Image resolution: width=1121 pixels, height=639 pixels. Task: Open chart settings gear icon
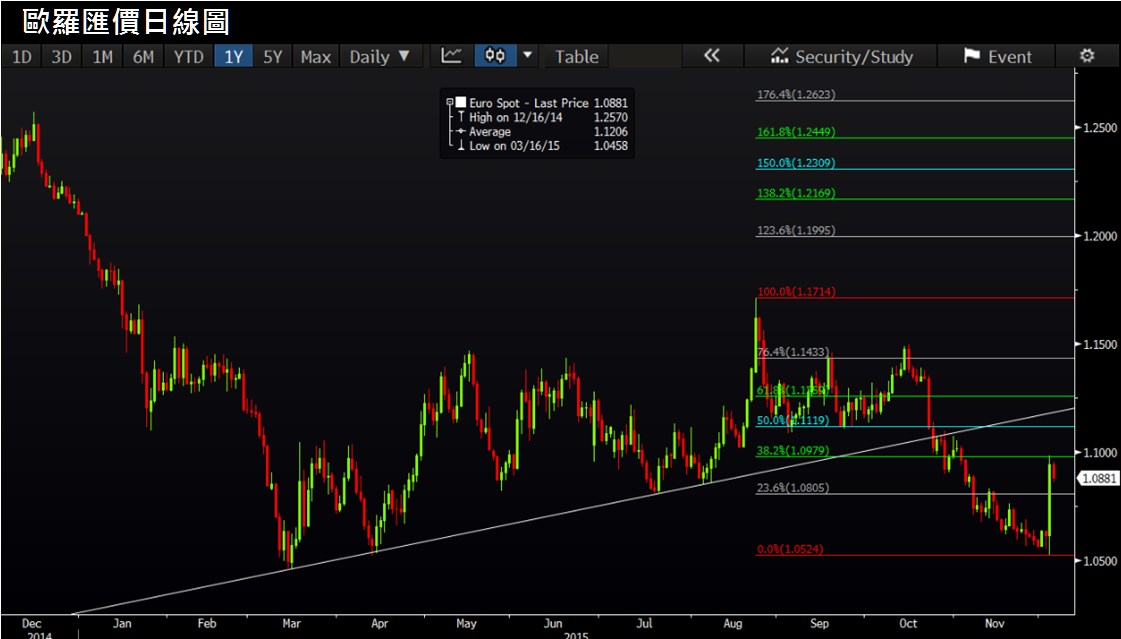click(1088, 57)
